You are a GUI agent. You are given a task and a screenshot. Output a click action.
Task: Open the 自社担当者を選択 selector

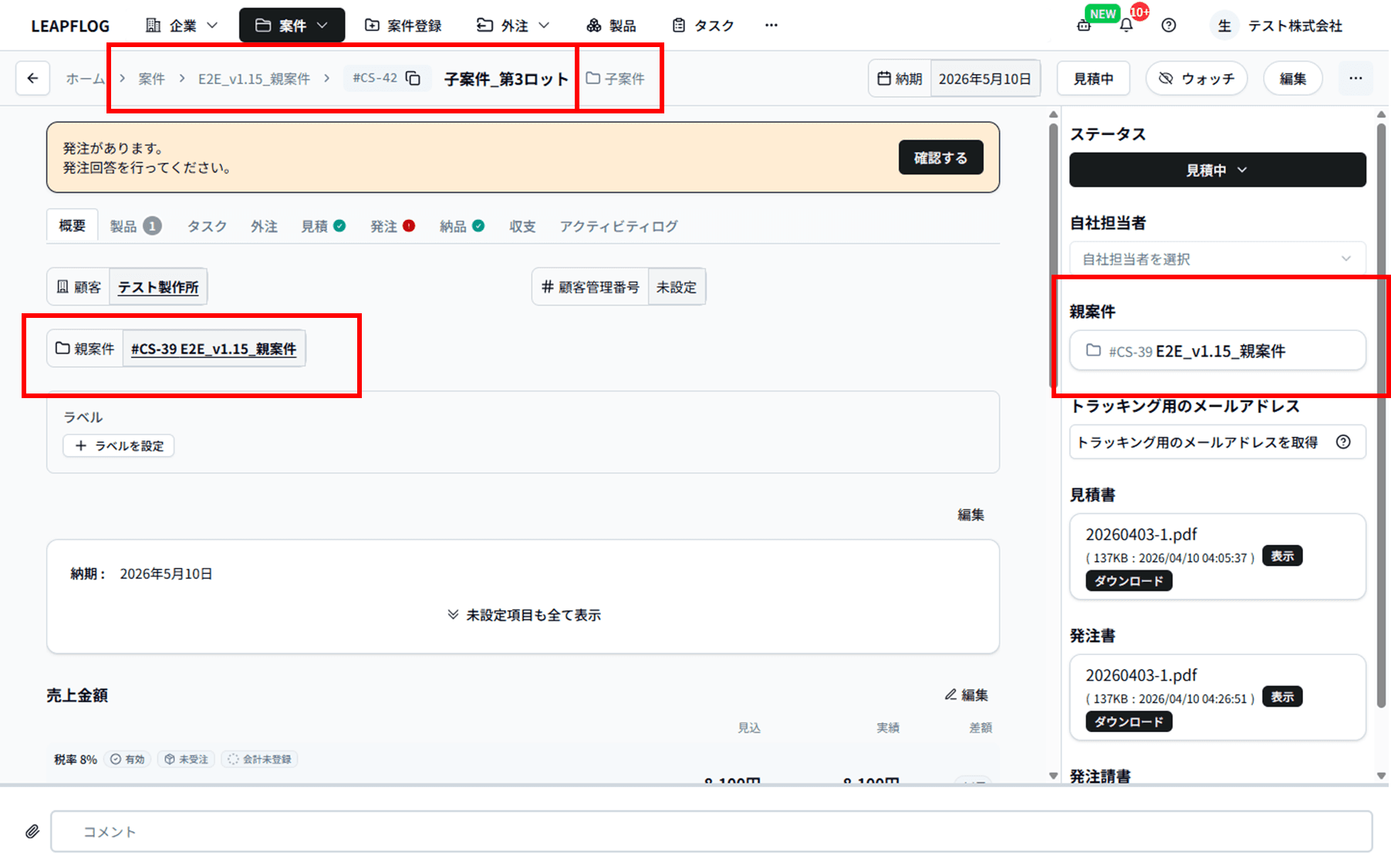[x=1217, y=258]
